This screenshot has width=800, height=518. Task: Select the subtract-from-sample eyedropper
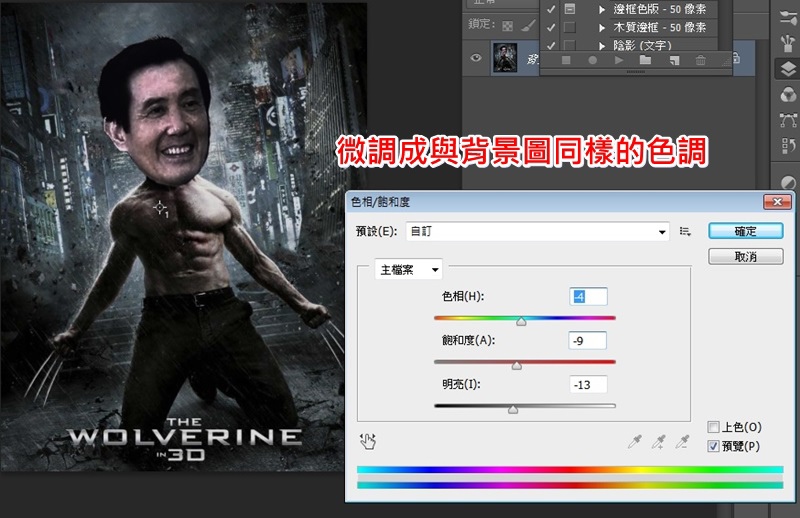(x=683, y=441)
